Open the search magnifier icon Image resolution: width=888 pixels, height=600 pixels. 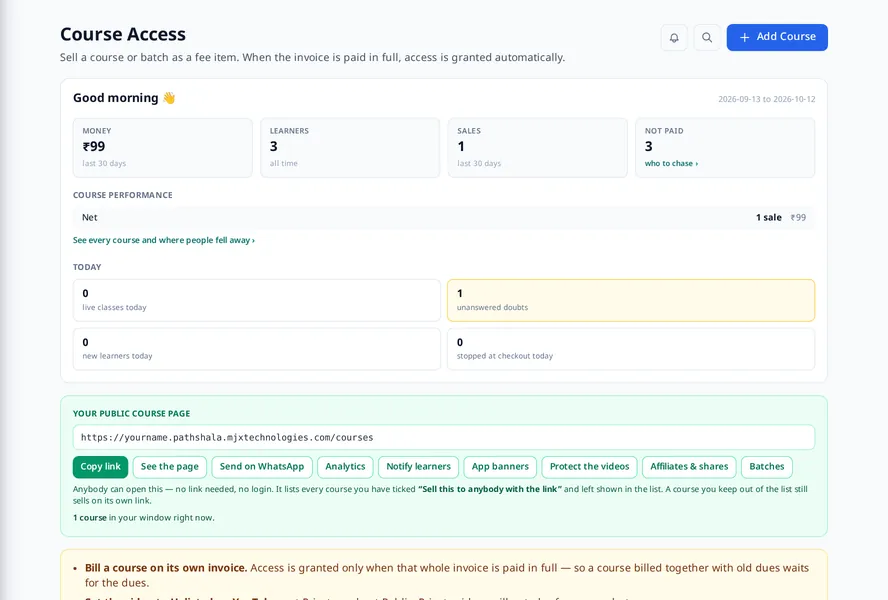coord(707,37)
